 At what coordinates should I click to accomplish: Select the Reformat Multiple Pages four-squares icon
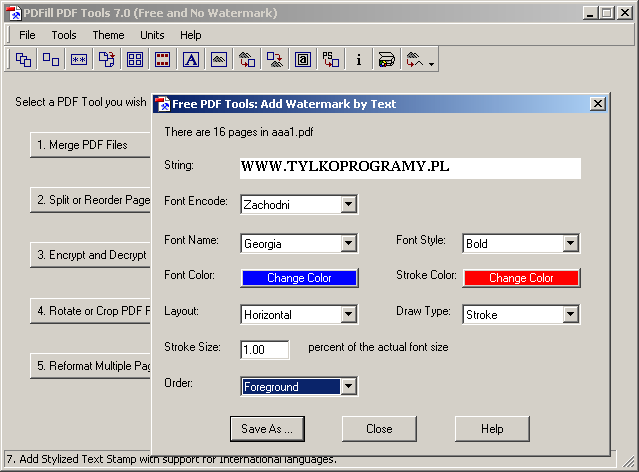135,60
